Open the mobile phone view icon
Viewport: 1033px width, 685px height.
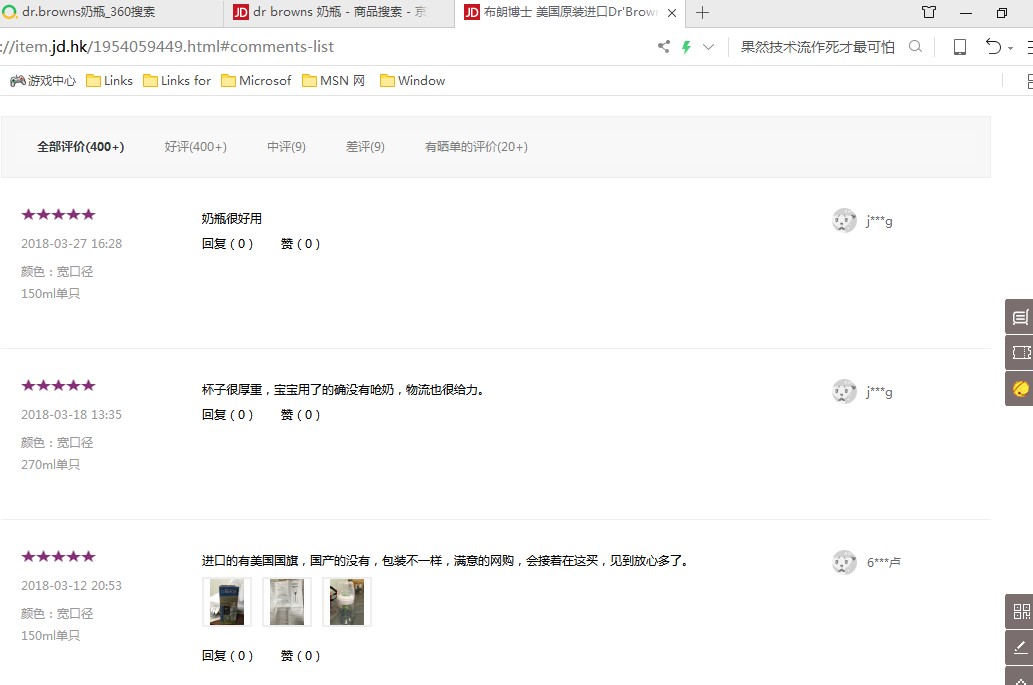959,47
